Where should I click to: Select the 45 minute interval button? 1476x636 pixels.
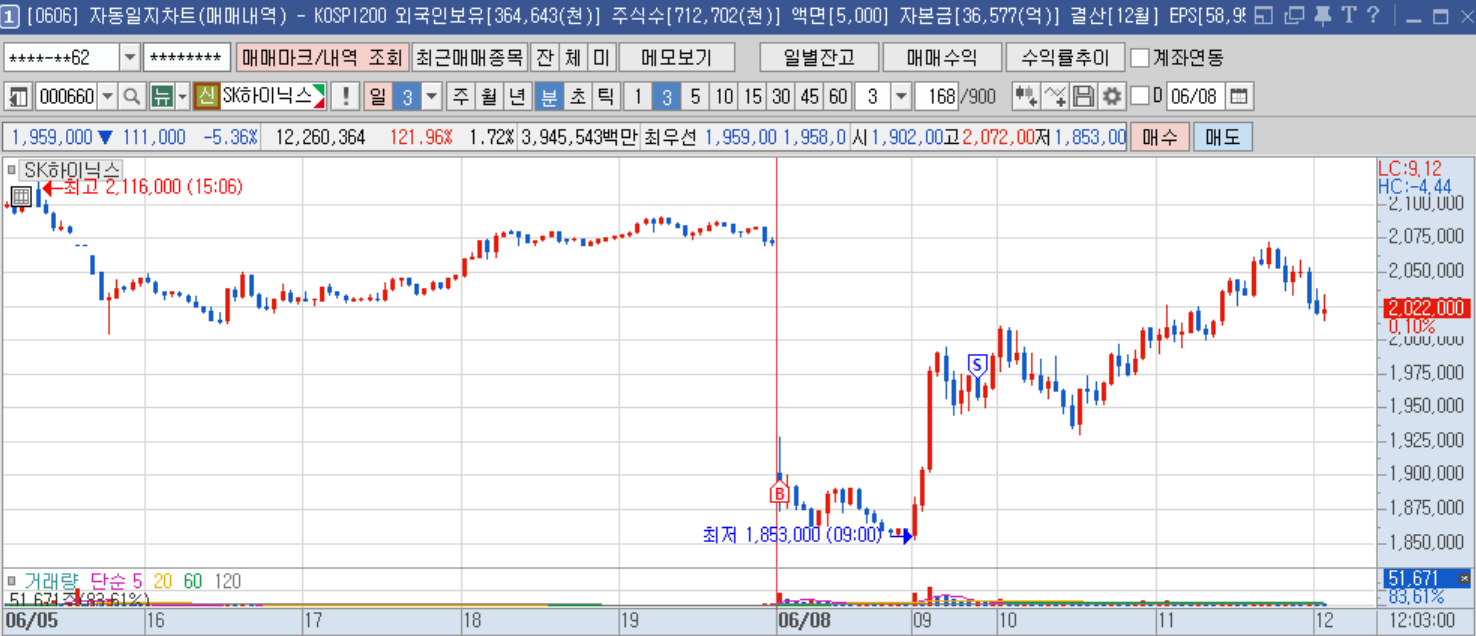(x=810, y=97)
